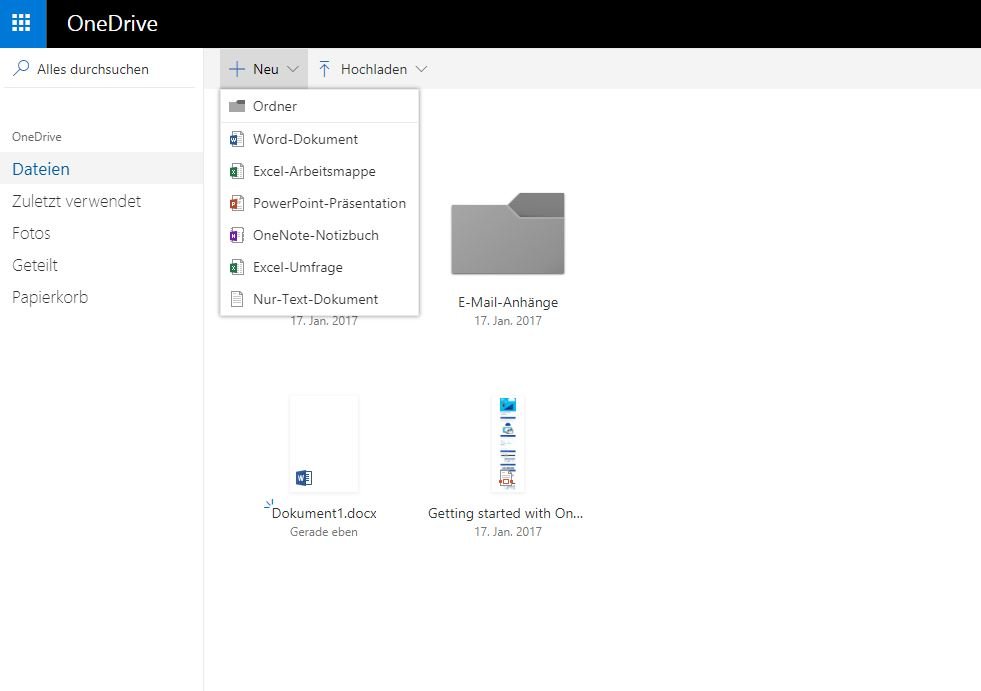
Task: Click the Dokument1.docx file name
Action: point(324,513)
